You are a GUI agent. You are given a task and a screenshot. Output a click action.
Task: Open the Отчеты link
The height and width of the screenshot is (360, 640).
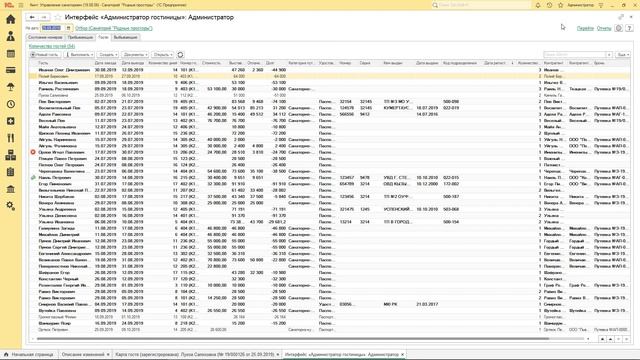pyautogui.click(x=604, y=28)
